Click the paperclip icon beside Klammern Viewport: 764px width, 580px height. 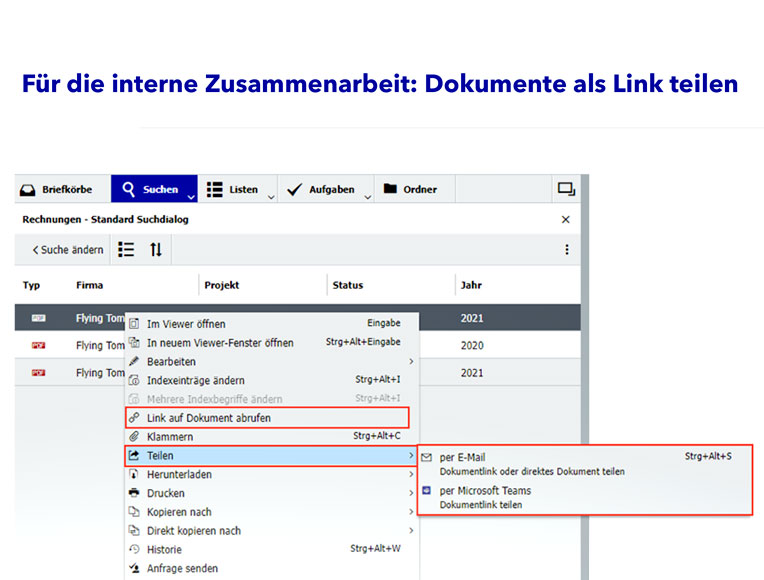pyautogui.click(x=134, y=437)
